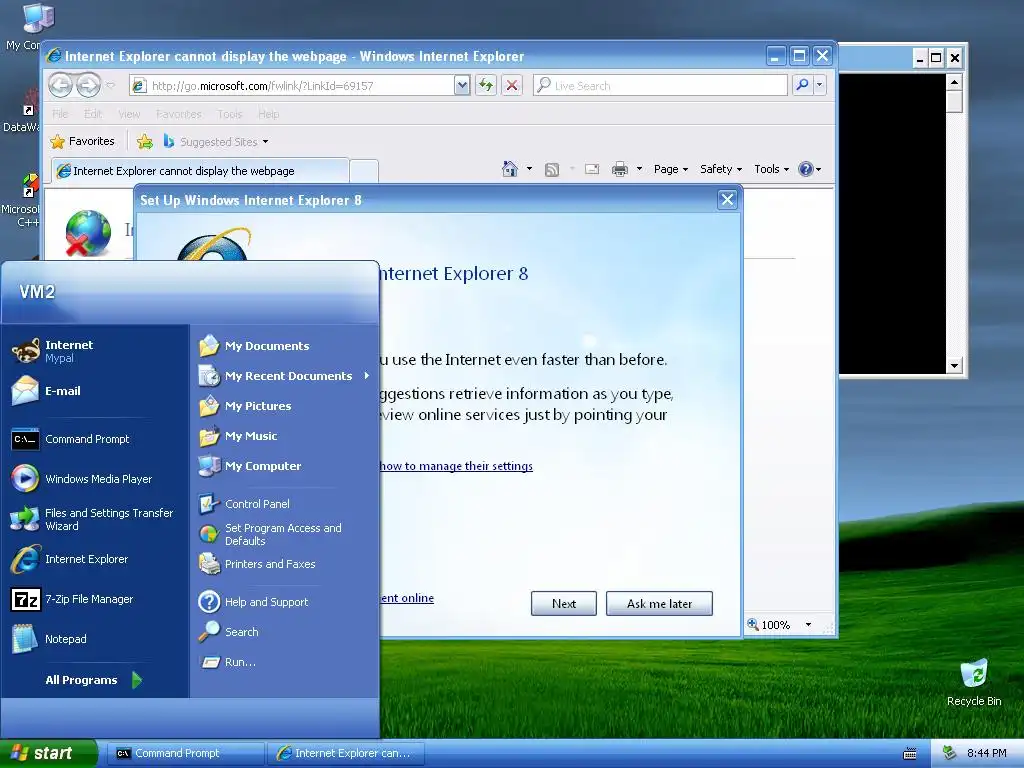
Task: Open the IE Help menu
Action: 268,114
